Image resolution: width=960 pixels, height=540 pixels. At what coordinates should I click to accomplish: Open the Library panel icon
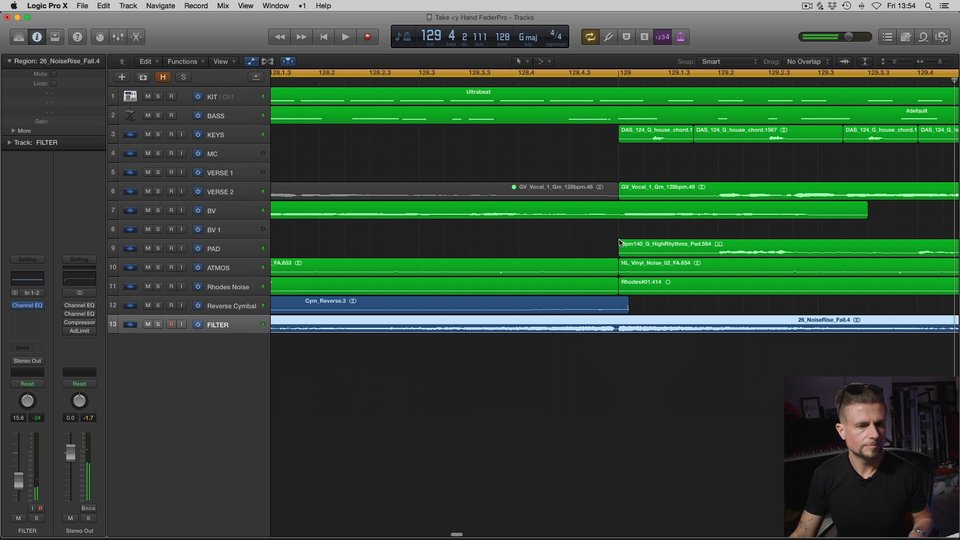(x=19, y=37)
